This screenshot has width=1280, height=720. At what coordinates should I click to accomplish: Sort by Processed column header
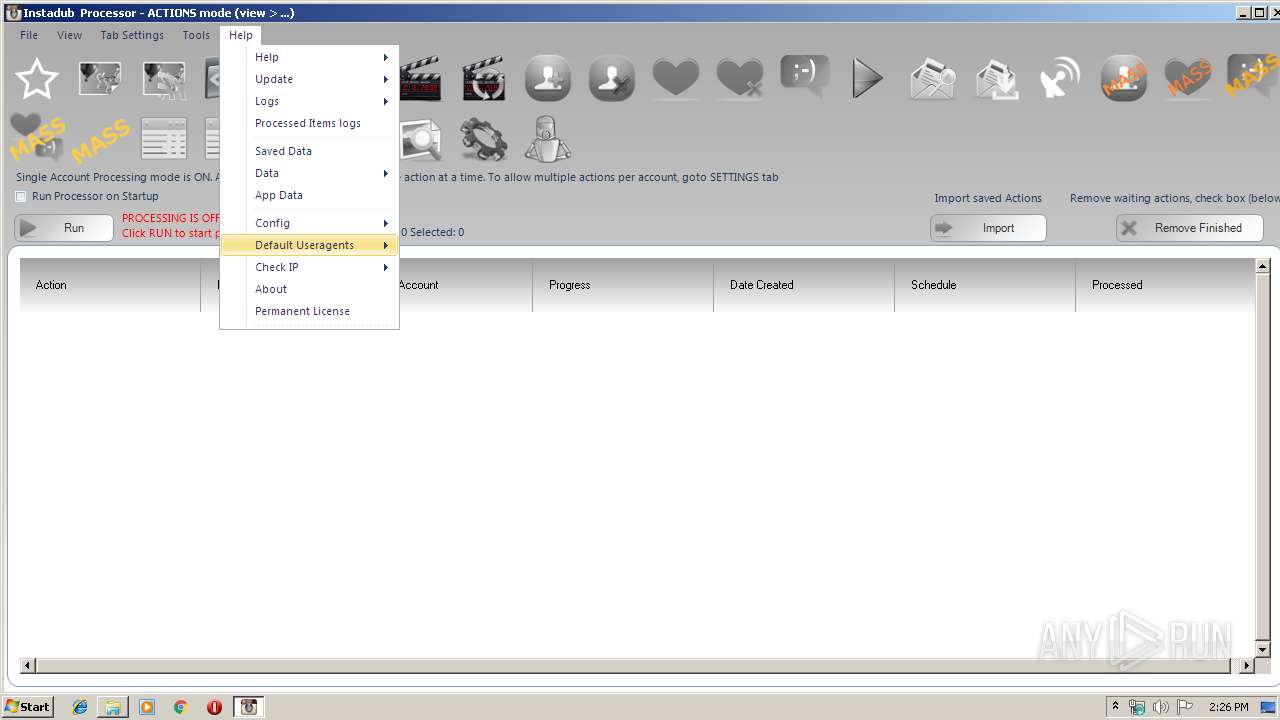point(1165,285)
